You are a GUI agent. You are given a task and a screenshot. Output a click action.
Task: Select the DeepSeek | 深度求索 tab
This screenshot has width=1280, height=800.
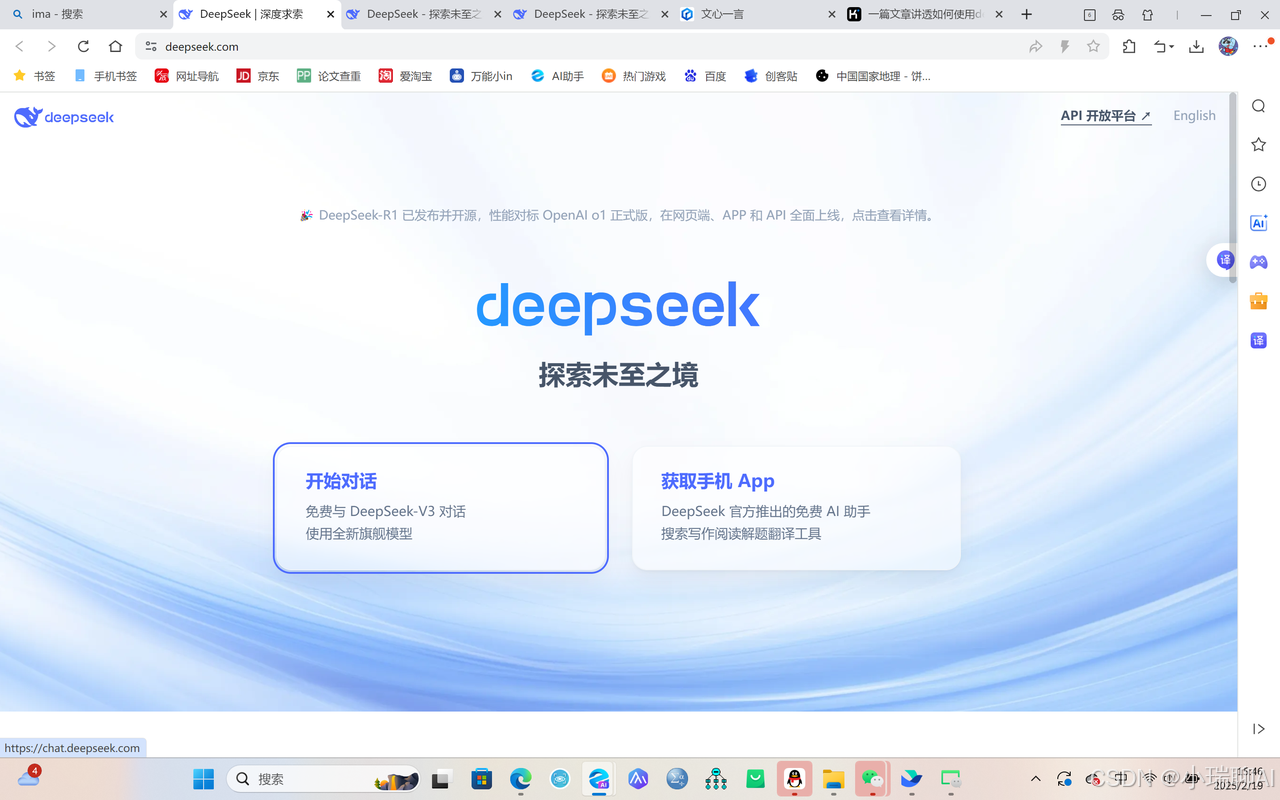[256, 14]
